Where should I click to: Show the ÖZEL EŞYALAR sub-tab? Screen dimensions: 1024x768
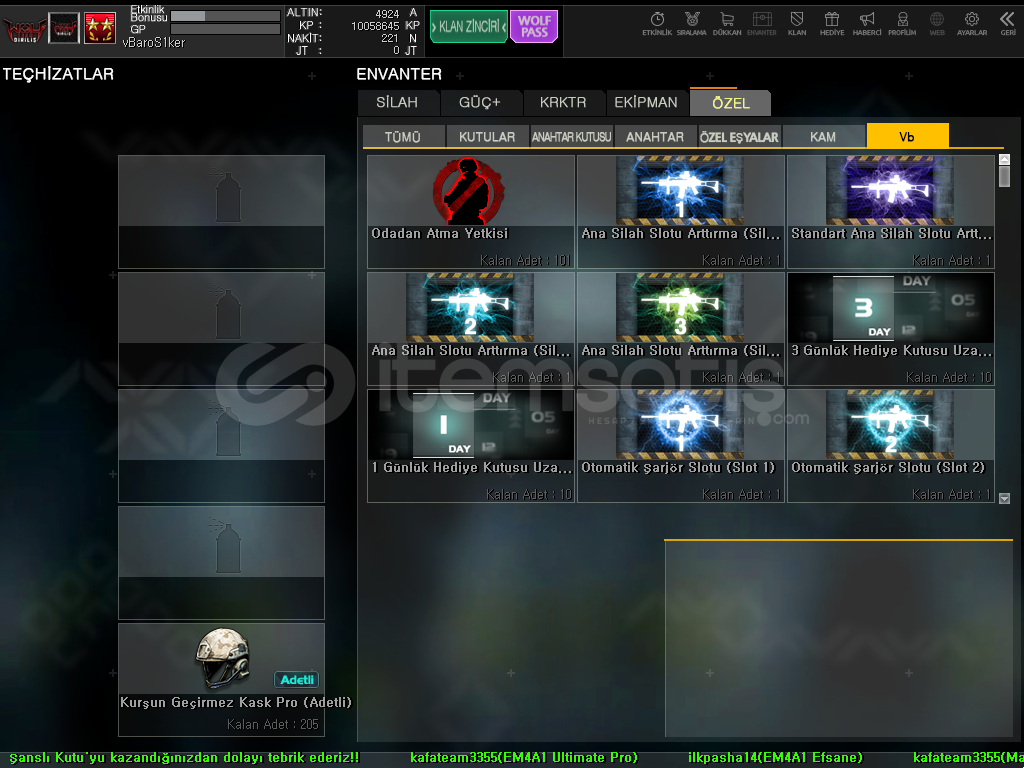(739, 136)
